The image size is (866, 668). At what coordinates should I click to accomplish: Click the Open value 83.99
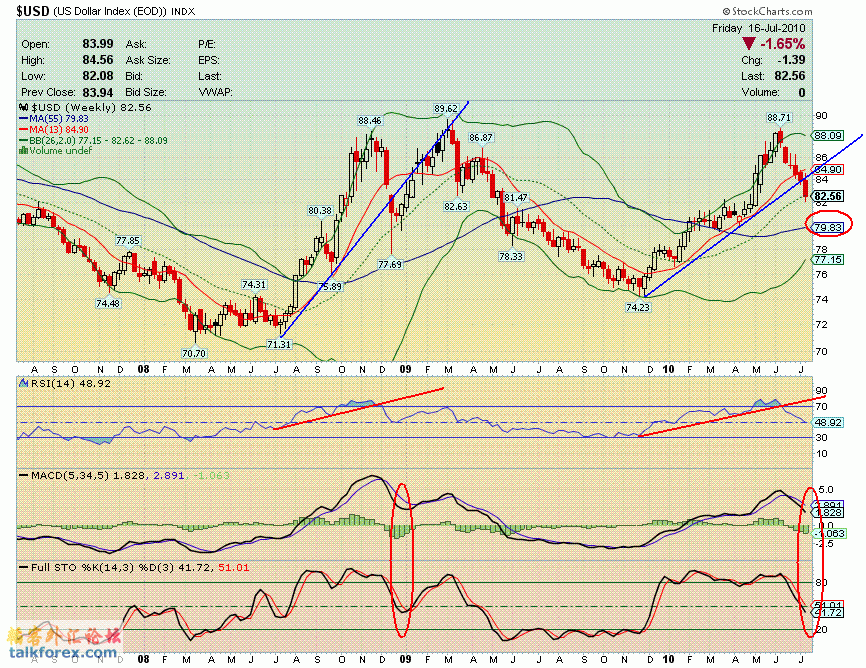98,44
